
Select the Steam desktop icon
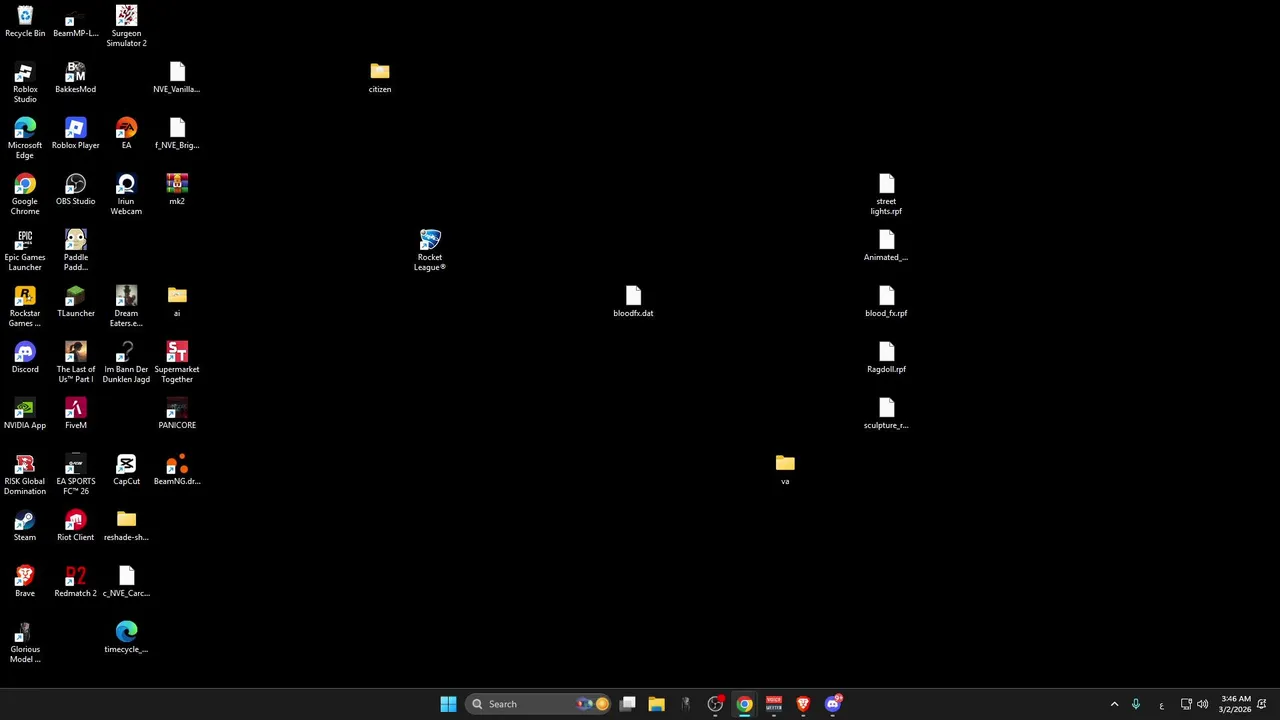[25, 526]
